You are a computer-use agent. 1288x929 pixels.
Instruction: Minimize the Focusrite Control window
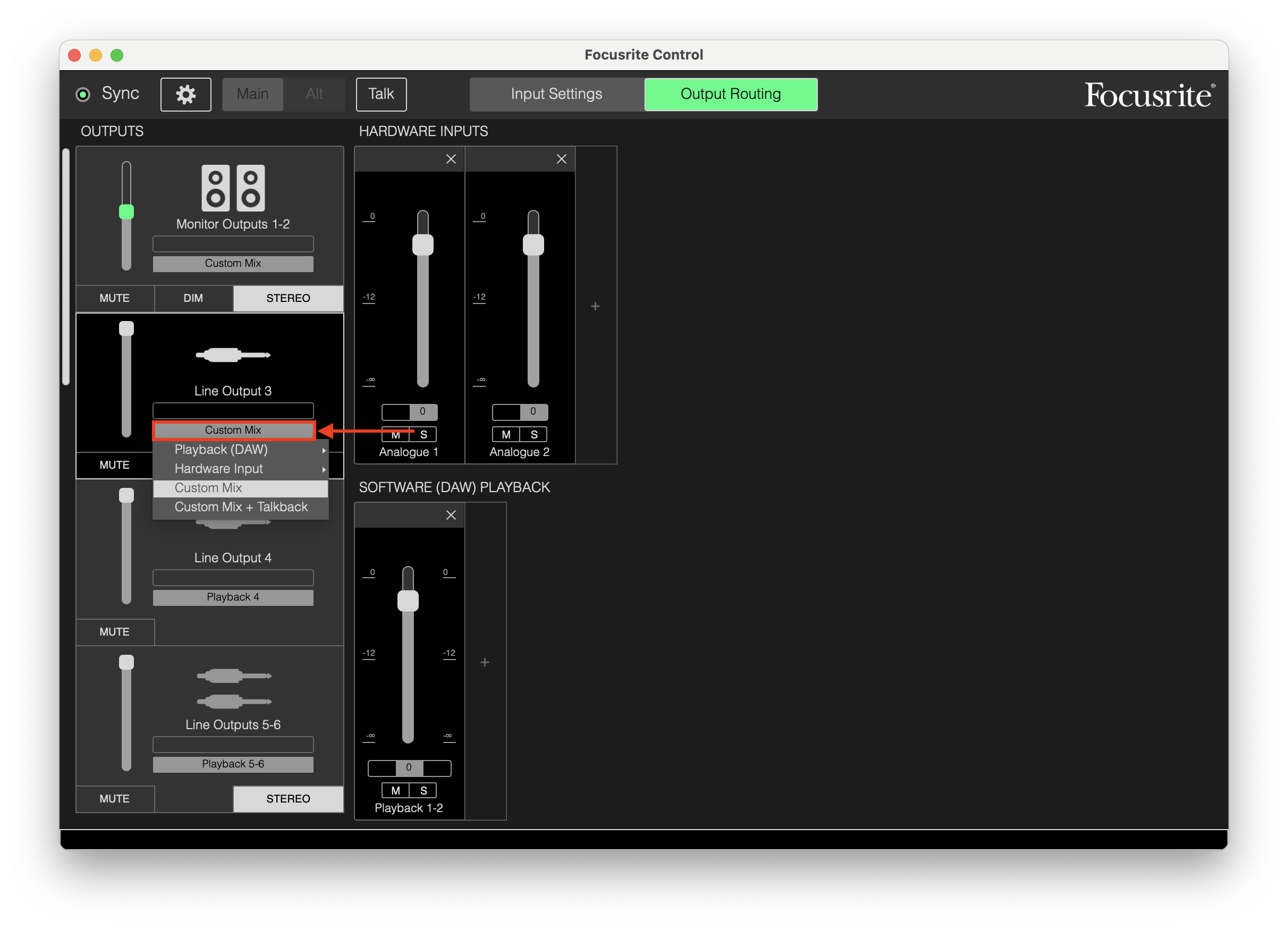(x=96, y=55)
